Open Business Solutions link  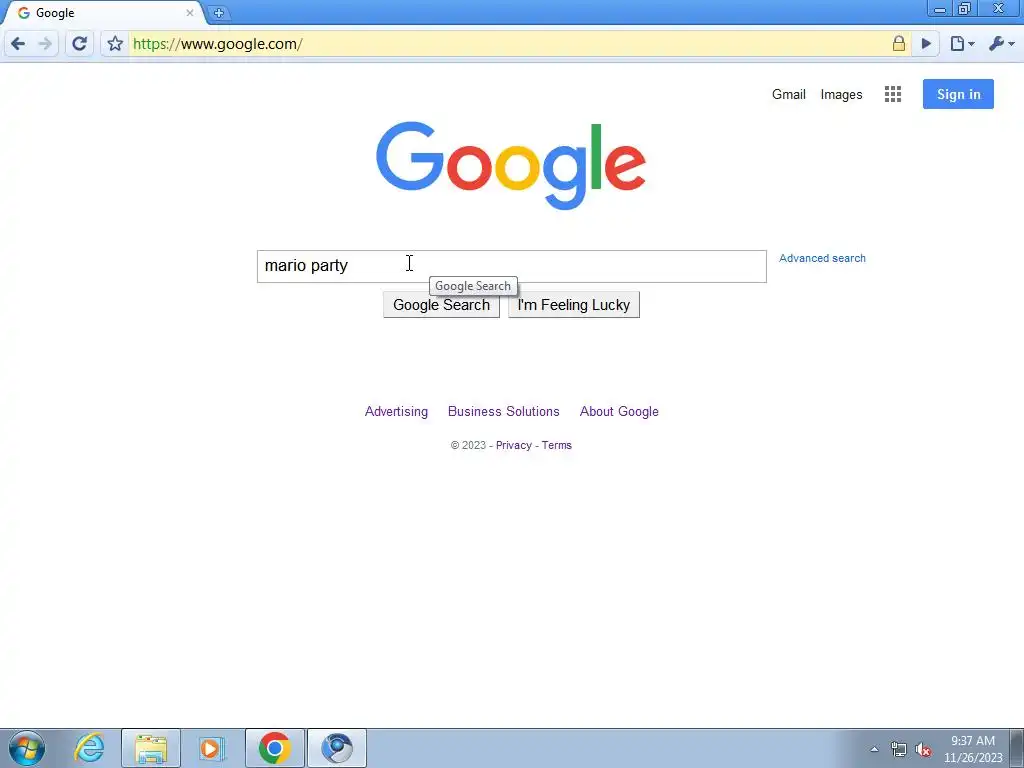tap(504, 411)
